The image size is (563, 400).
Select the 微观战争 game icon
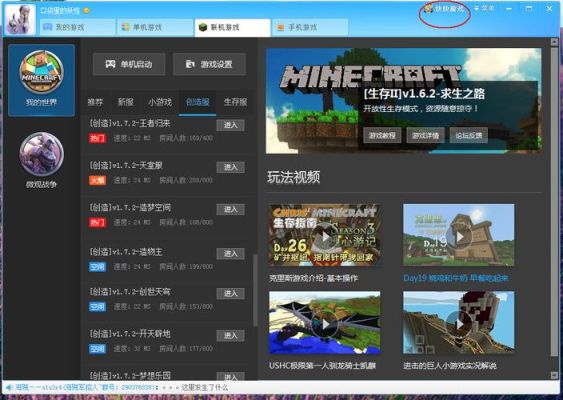(x=41, y=161)
